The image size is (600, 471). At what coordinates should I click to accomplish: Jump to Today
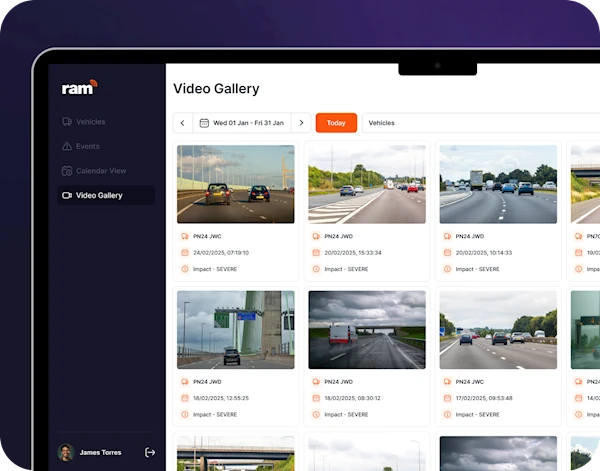click(336, 123)
